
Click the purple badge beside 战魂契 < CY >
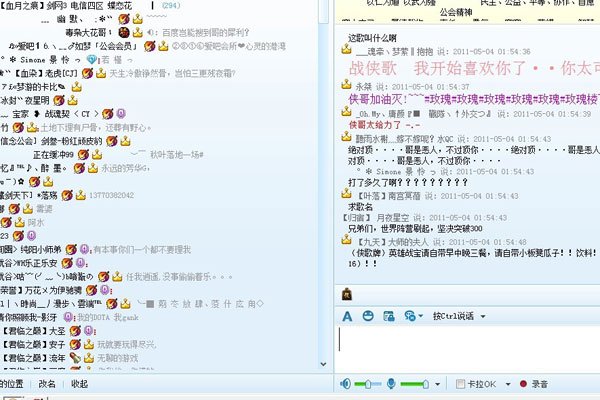point(121,114)
